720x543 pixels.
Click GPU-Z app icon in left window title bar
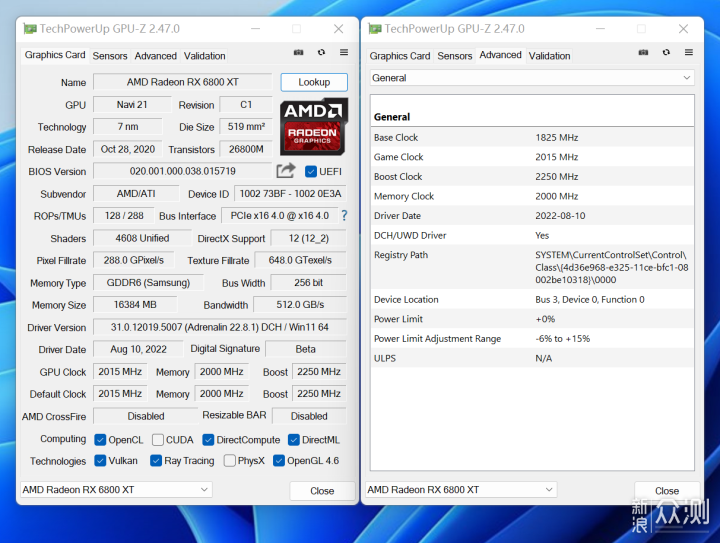coord(30,29)
